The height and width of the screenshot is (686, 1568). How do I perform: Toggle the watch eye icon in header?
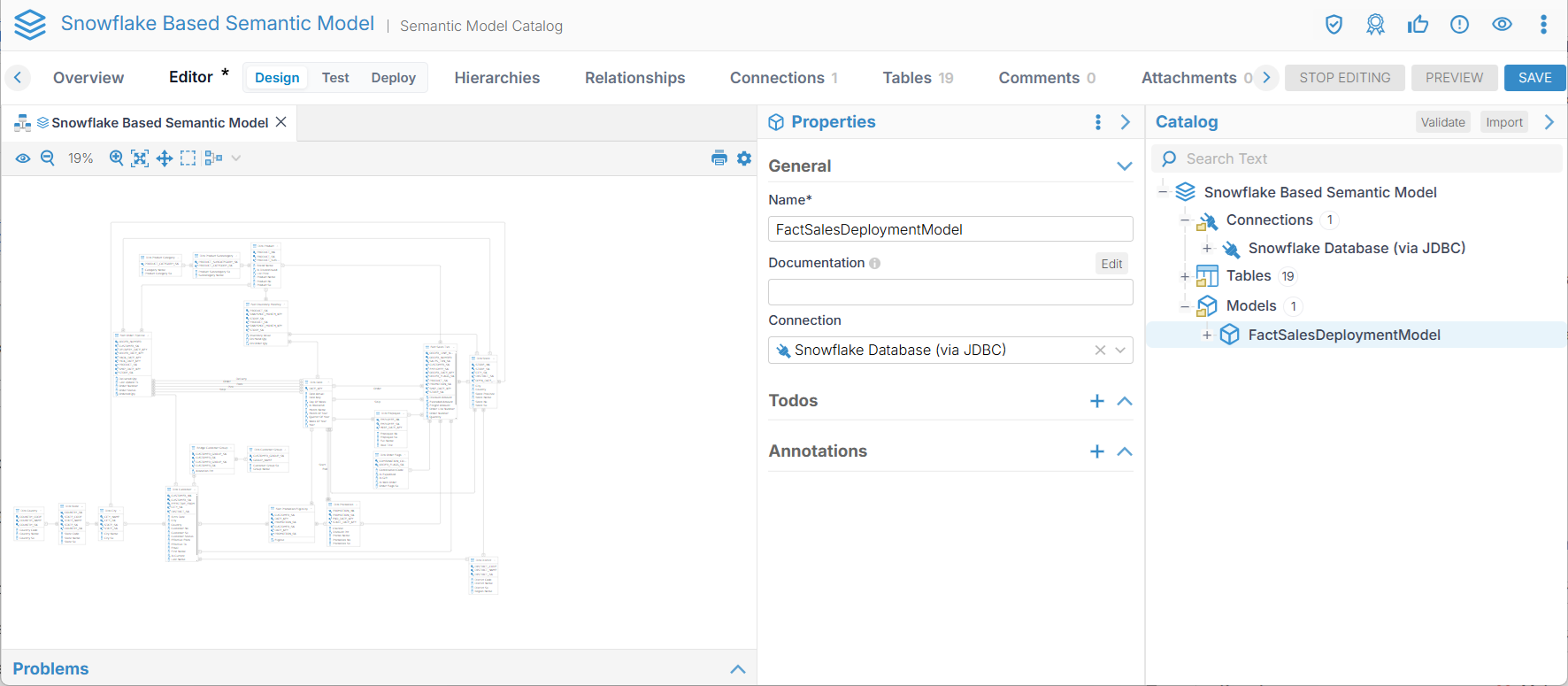(1502, 25)
